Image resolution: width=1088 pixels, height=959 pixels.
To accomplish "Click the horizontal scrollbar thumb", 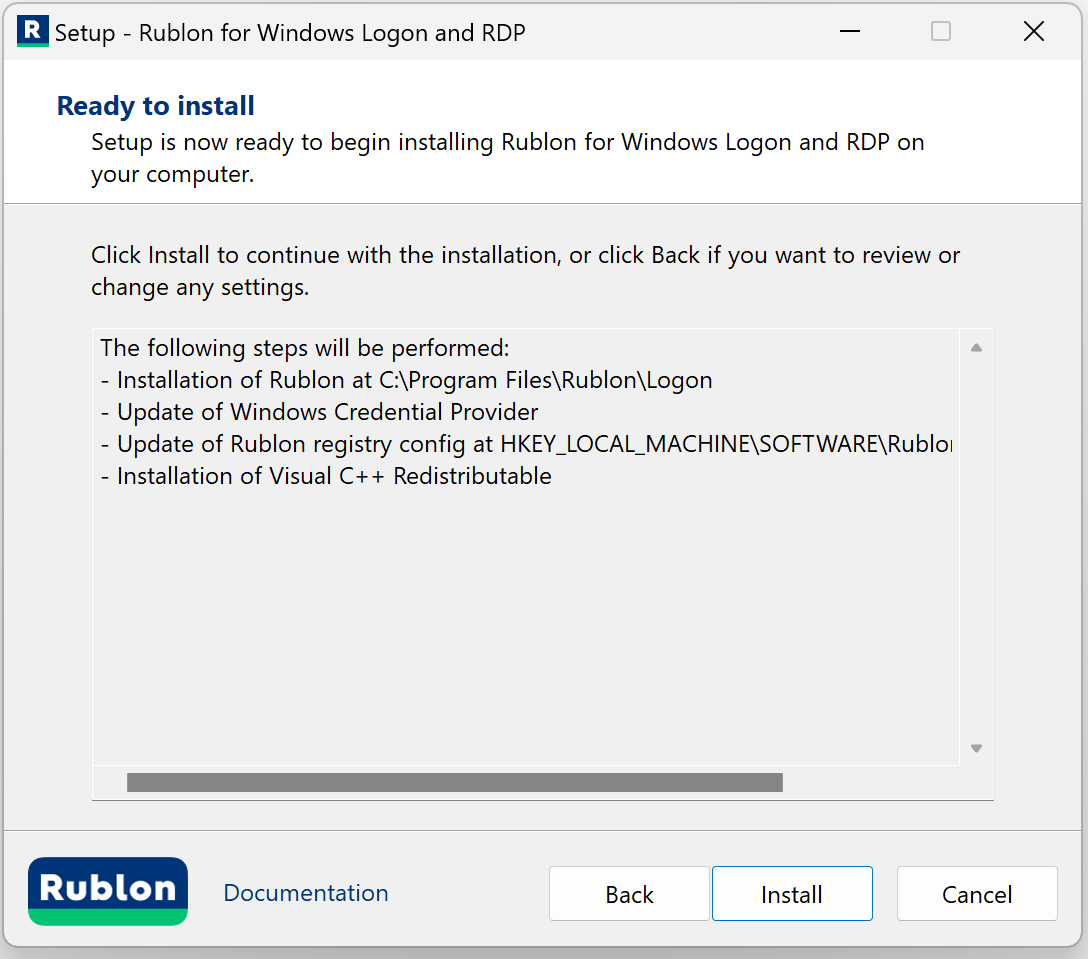I will [x=454, y=782].
